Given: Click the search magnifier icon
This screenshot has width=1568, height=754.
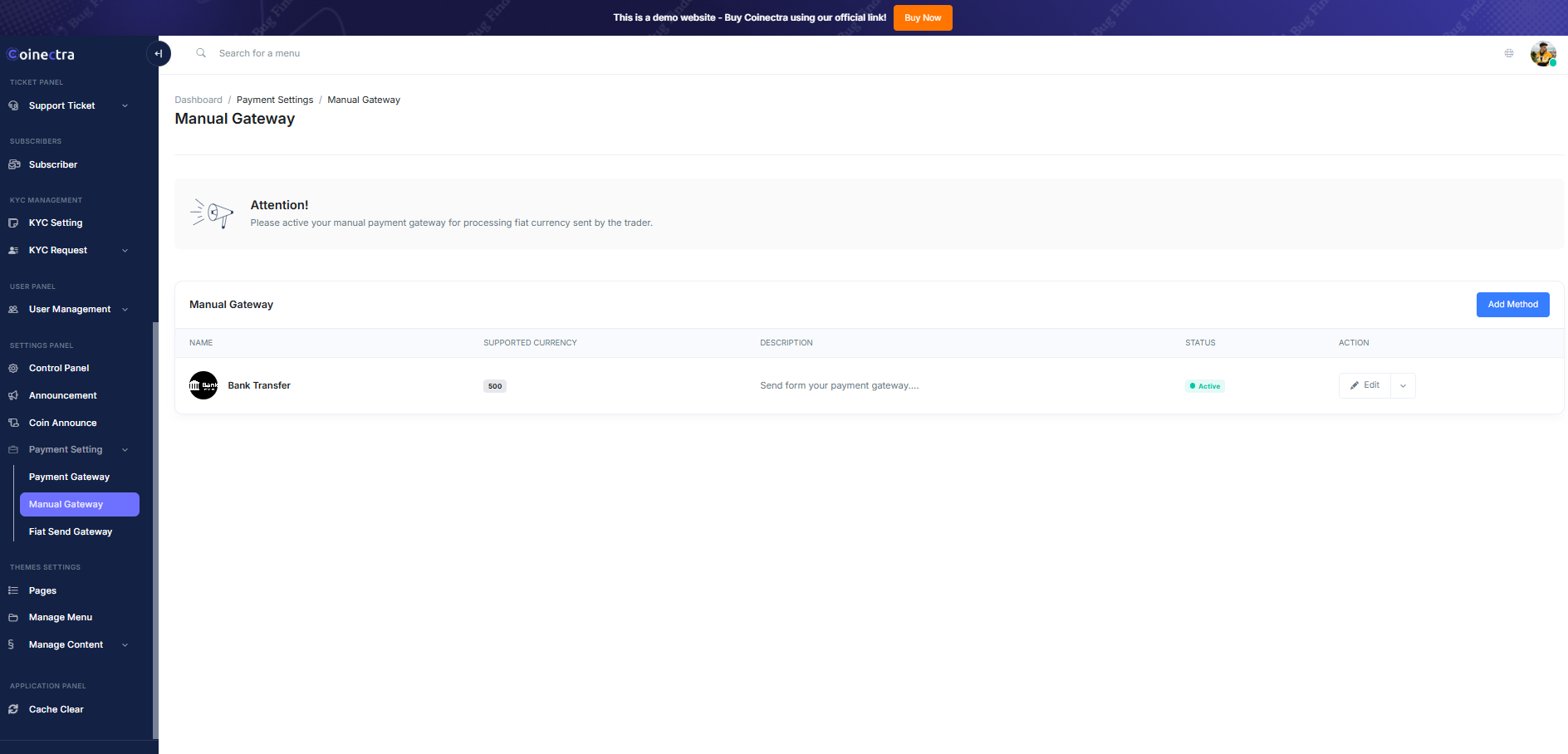Looking at the screenshot, I should click(x=201, y=53).
